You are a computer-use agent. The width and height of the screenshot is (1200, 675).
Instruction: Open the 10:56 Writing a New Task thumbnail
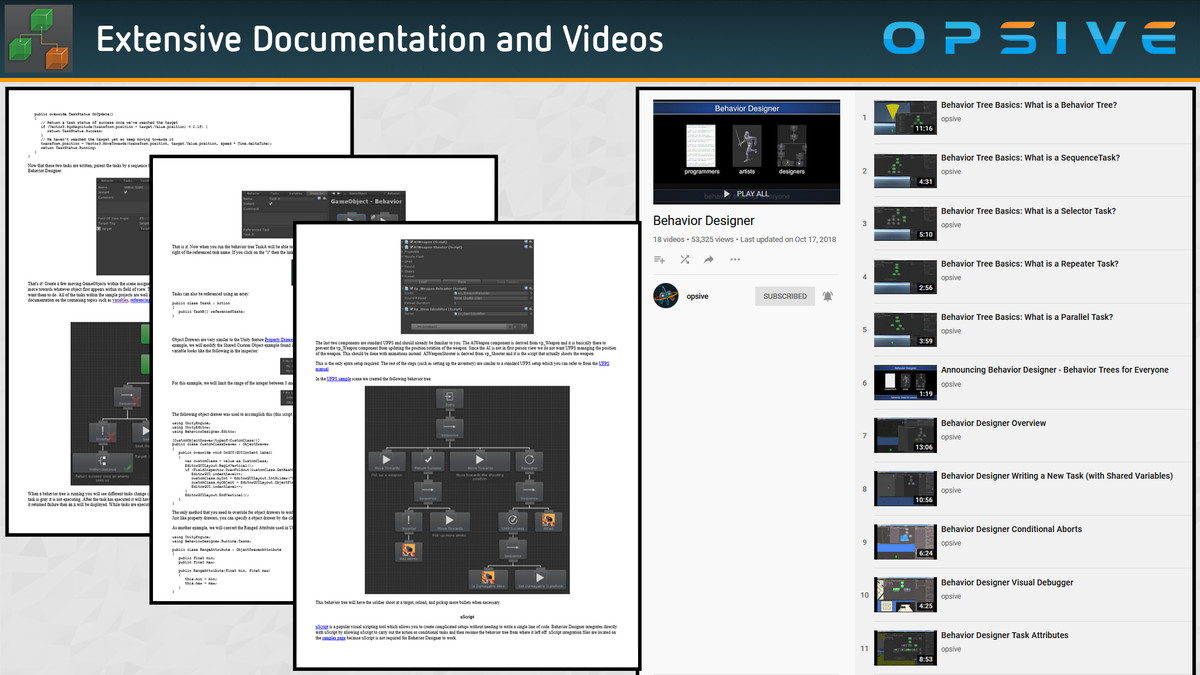click(x=905, y=489)
